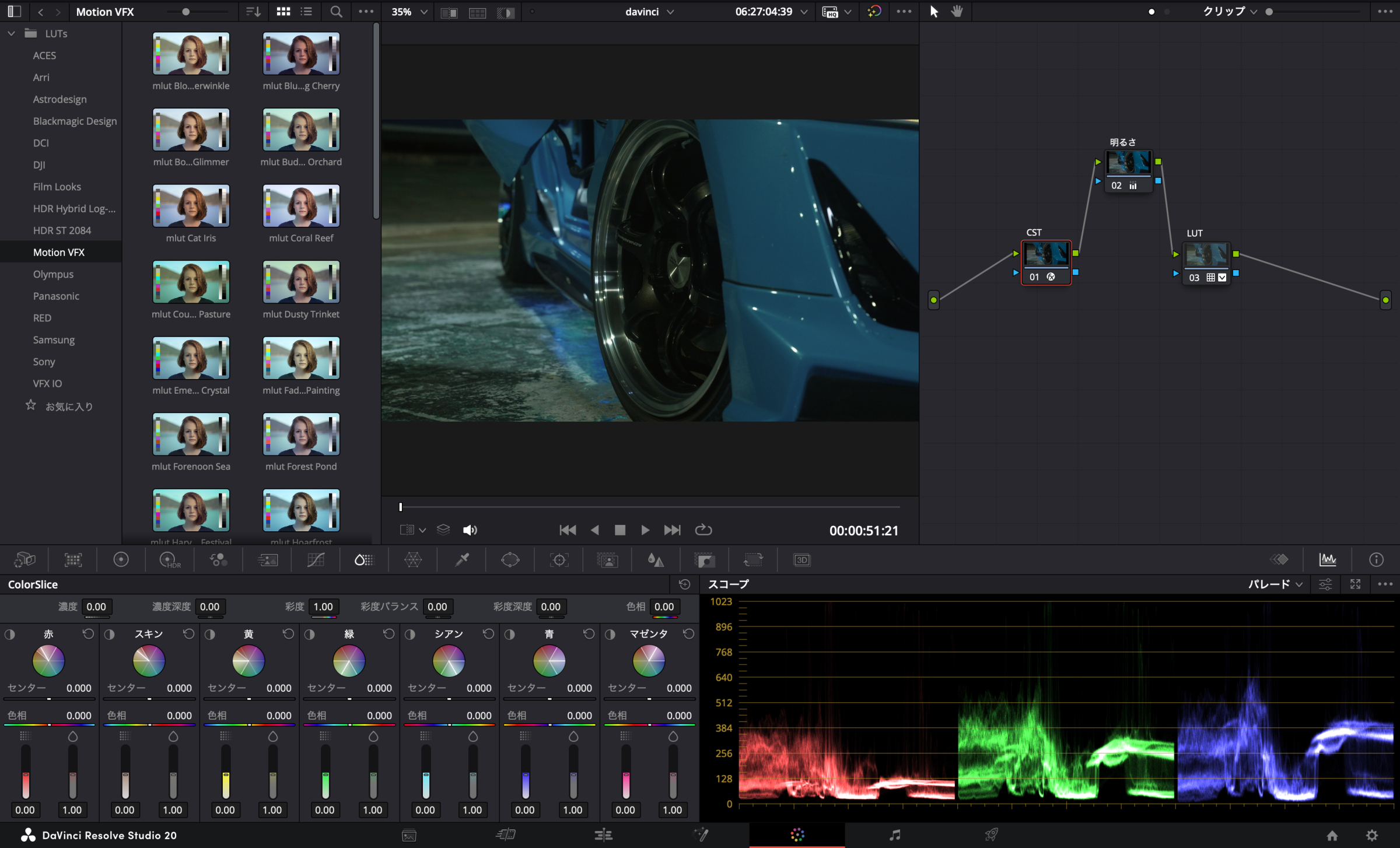1400x848 pixels.
Task: Toggle the 赤 vector bypass
Action: pos(10,634)
